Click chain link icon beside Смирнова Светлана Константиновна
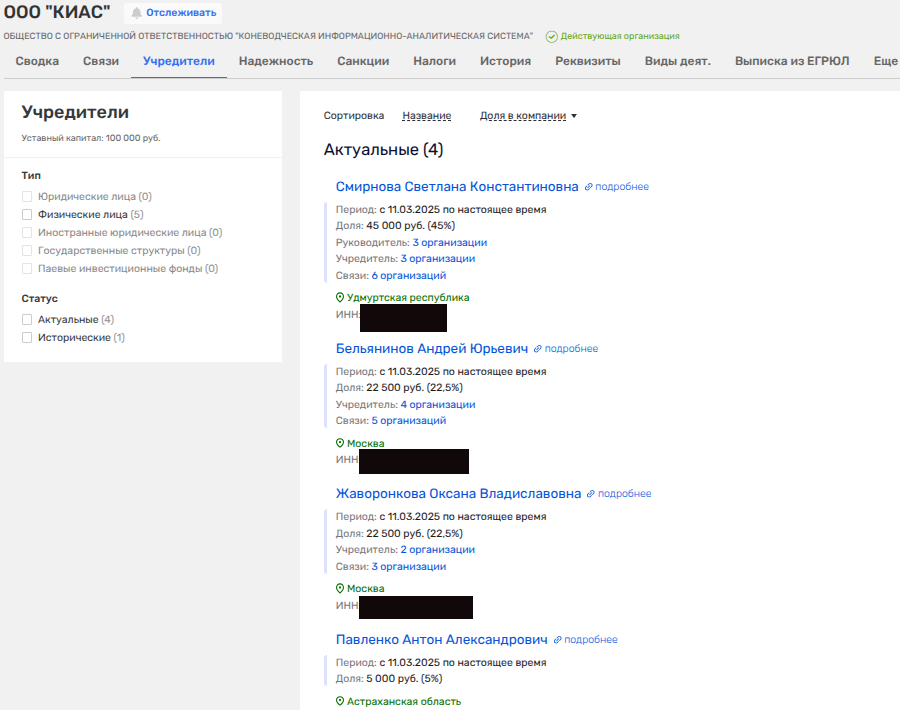 click(x=589, y=187)
